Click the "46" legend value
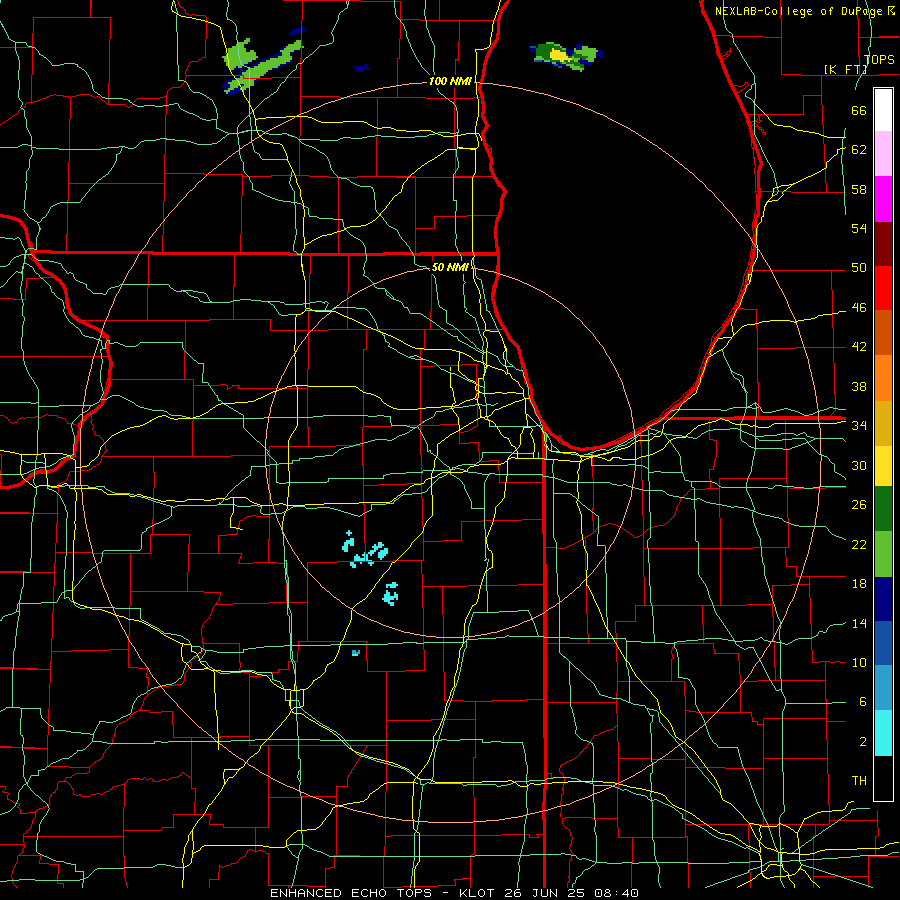900x900 pixels. tap(859, 308)
